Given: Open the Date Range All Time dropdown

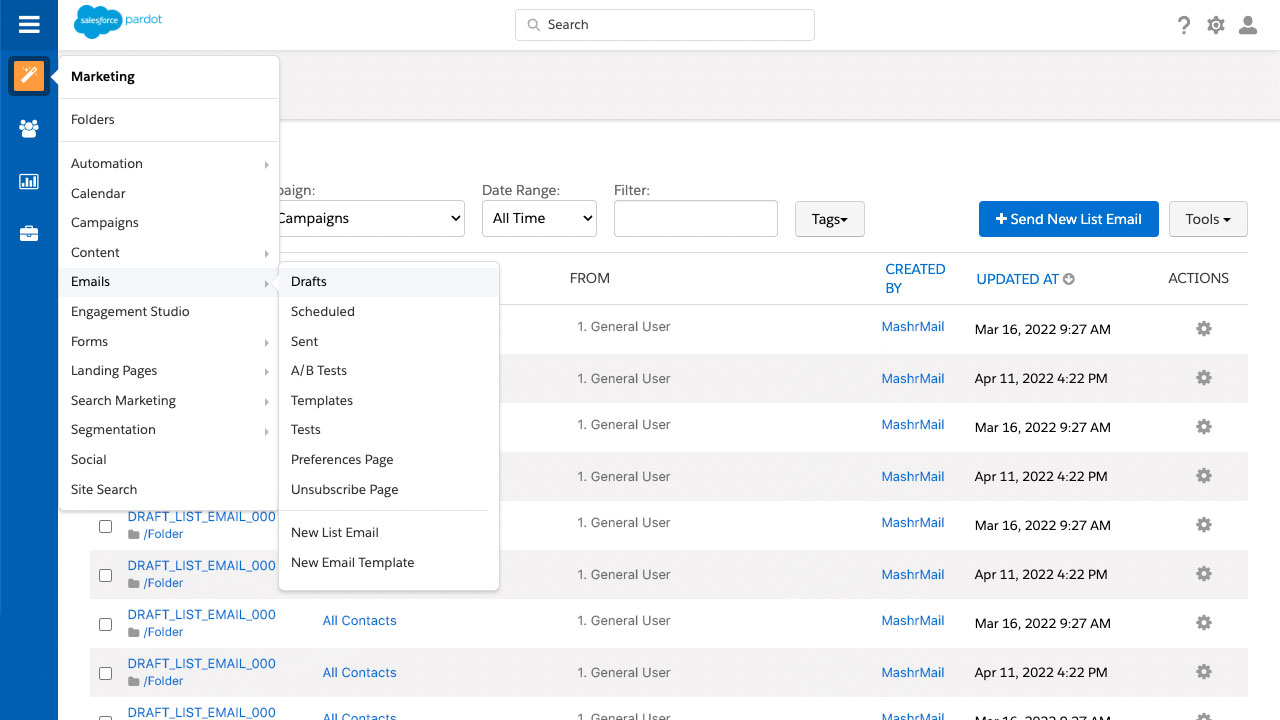Looking at the screenshot, I should (x=539, y=218).
